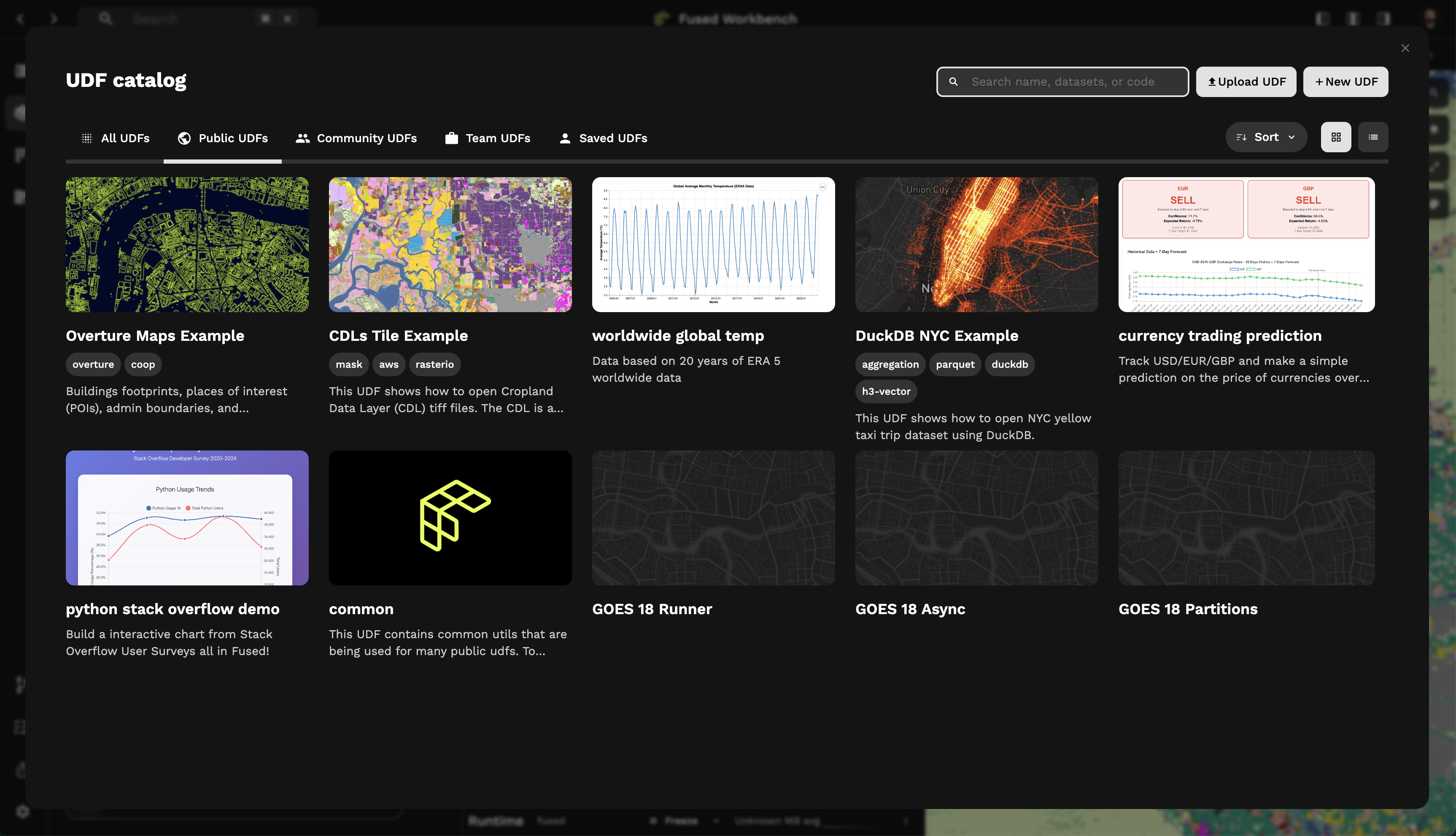
Task: Click the GOES 18 Runner title
Action: pyautogui.click(x=652, y=609)
